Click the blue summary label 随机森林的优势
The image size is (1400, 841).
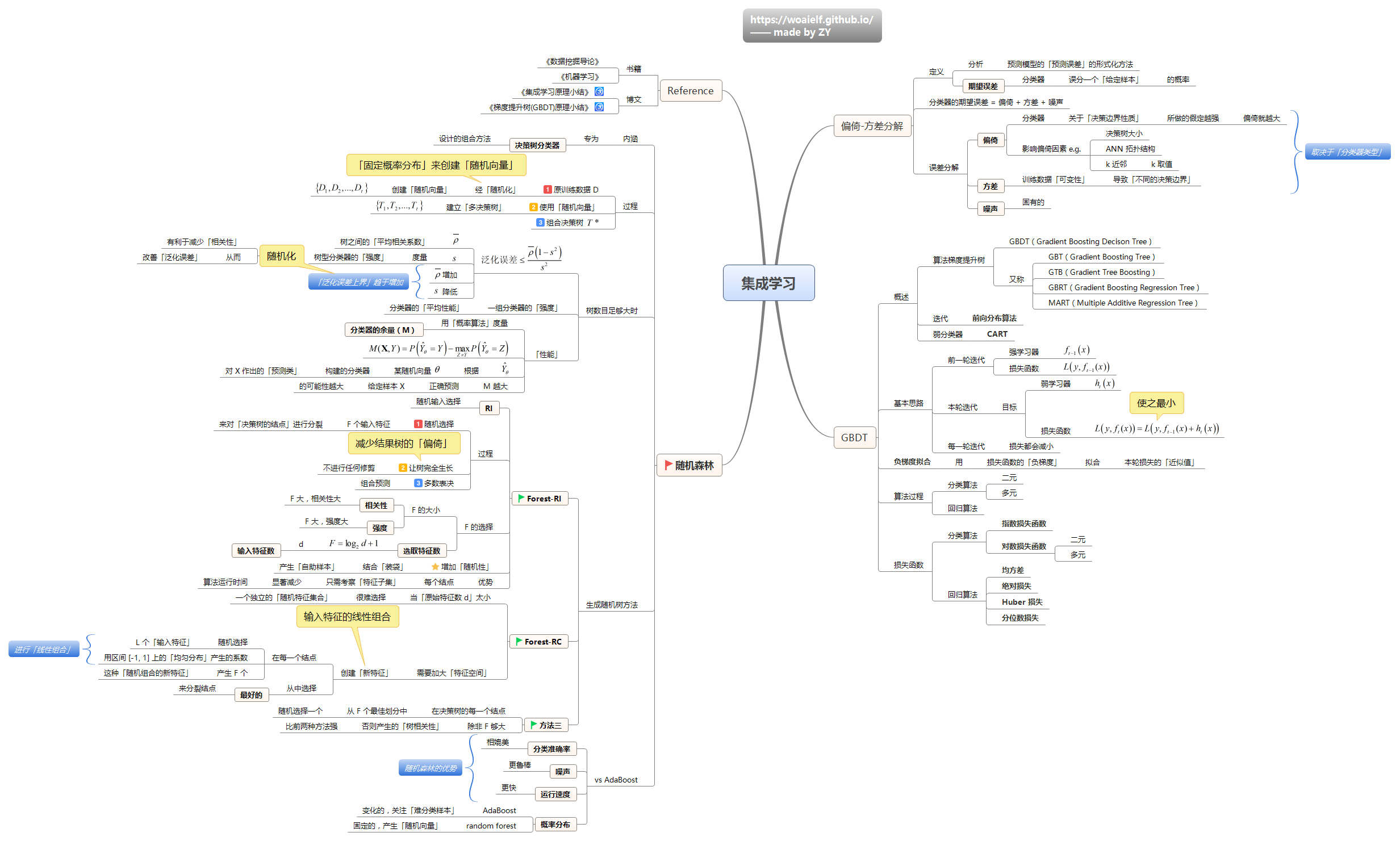coord(431,768)
